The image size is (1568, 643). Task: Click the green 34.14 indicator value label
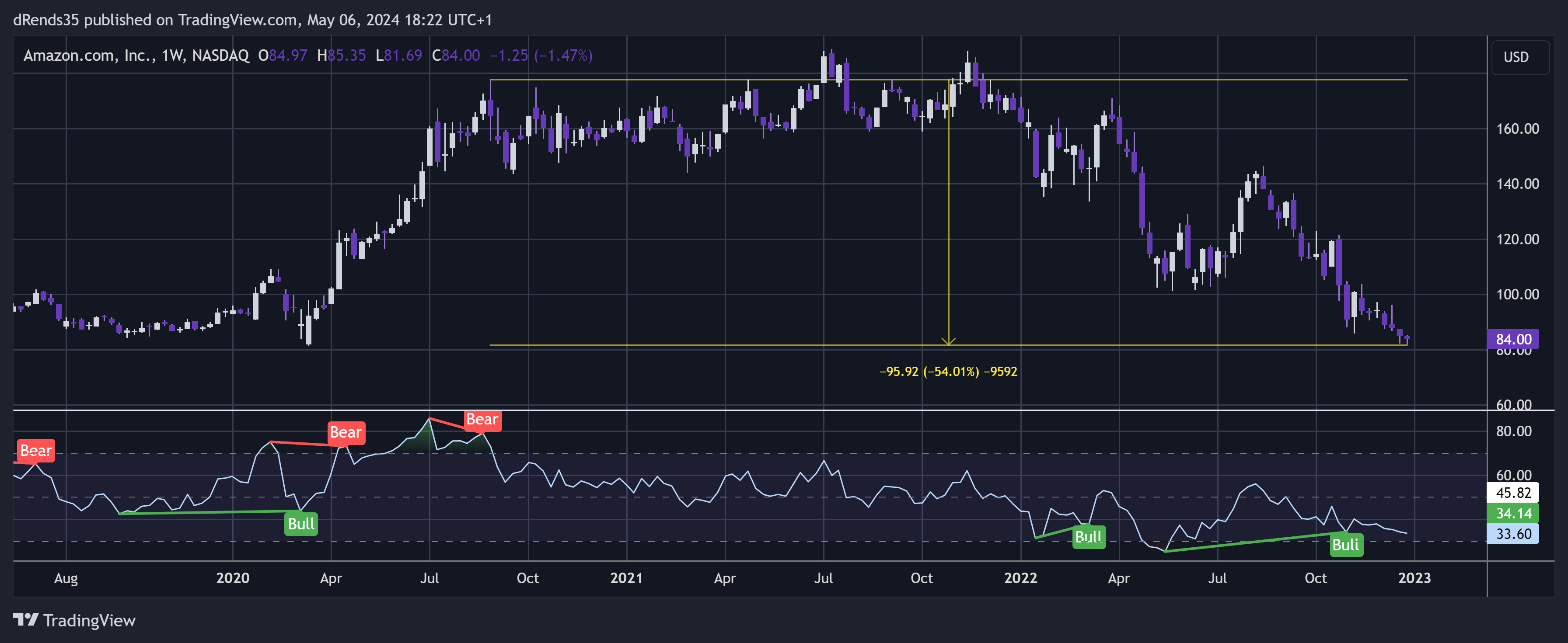point(1512,514)
